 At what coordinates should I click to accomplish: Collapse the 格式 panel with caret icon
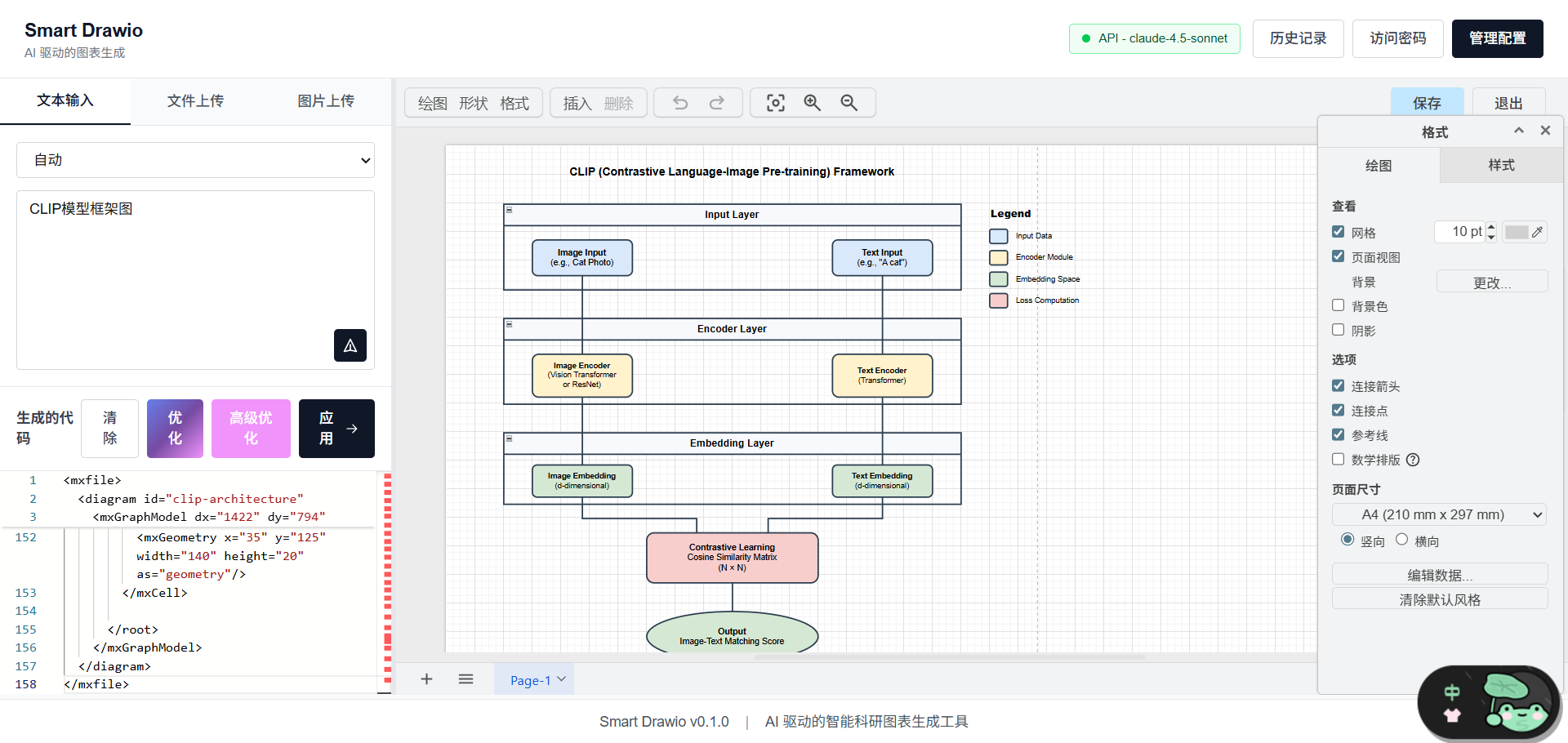(1519, 131)
